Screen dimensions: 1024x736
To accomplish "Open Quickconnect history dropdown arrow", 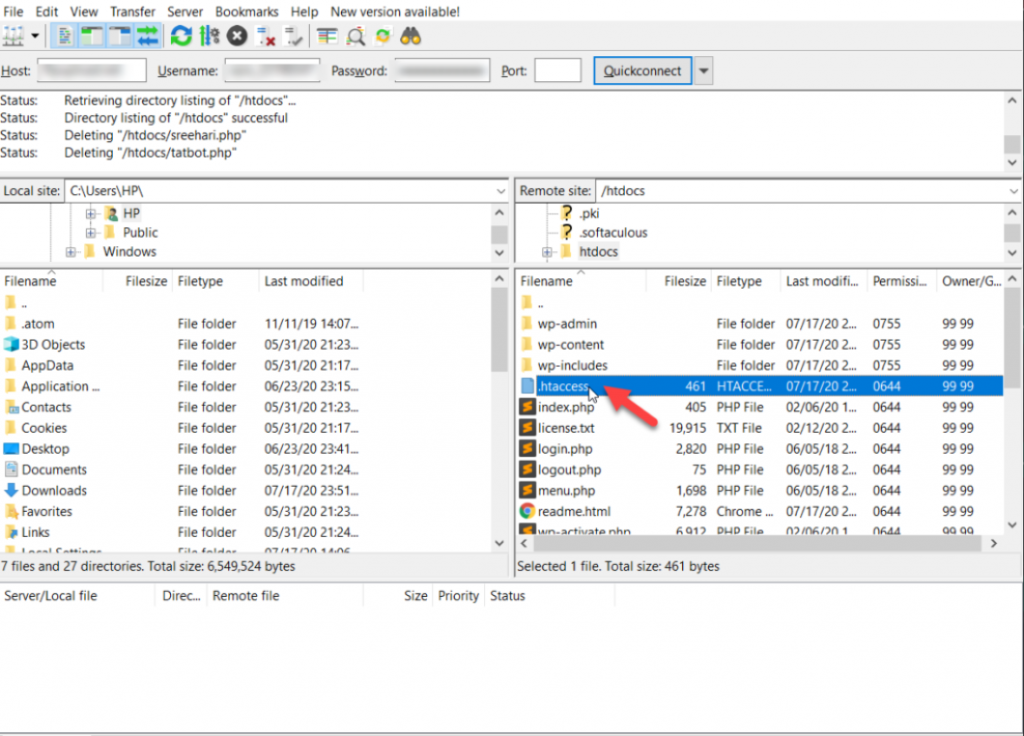I will click(704, 71).
